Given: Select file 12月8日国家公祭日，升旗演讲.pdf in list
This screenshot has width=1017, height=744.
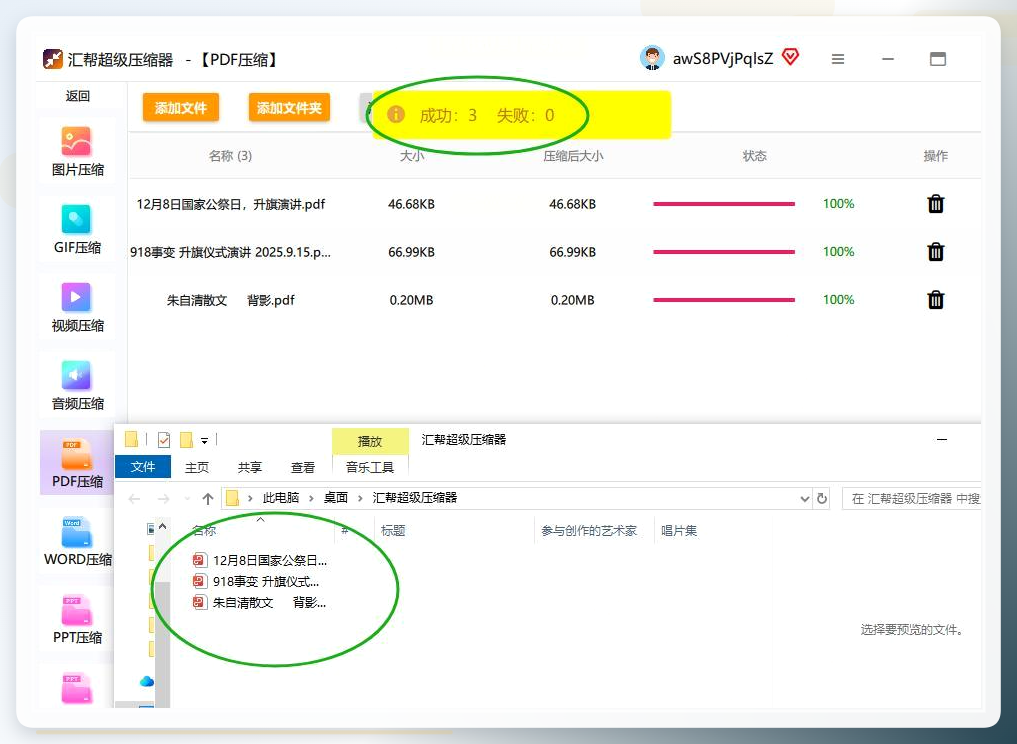Looking at the screenshot, I should (230, 204).
